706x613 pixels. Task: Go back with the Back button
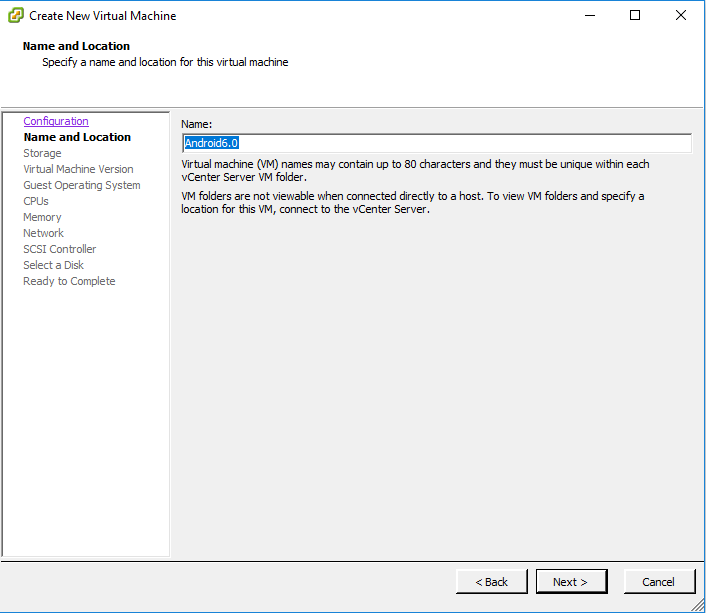[491, 581]
